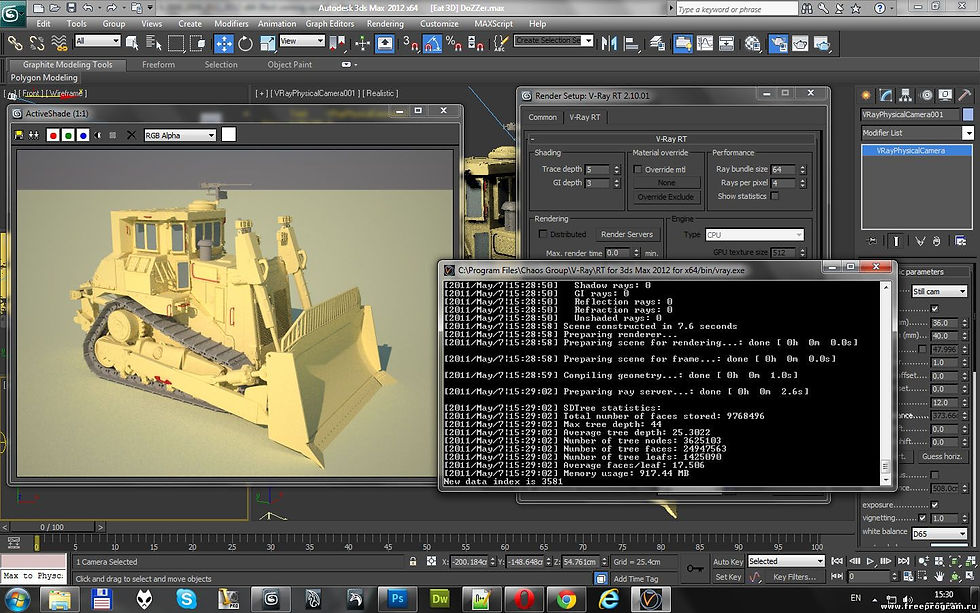This screenshot has height=613, width=980.
Task: Toggle blue channel in ActiveShade
Action: click(83, 135)
